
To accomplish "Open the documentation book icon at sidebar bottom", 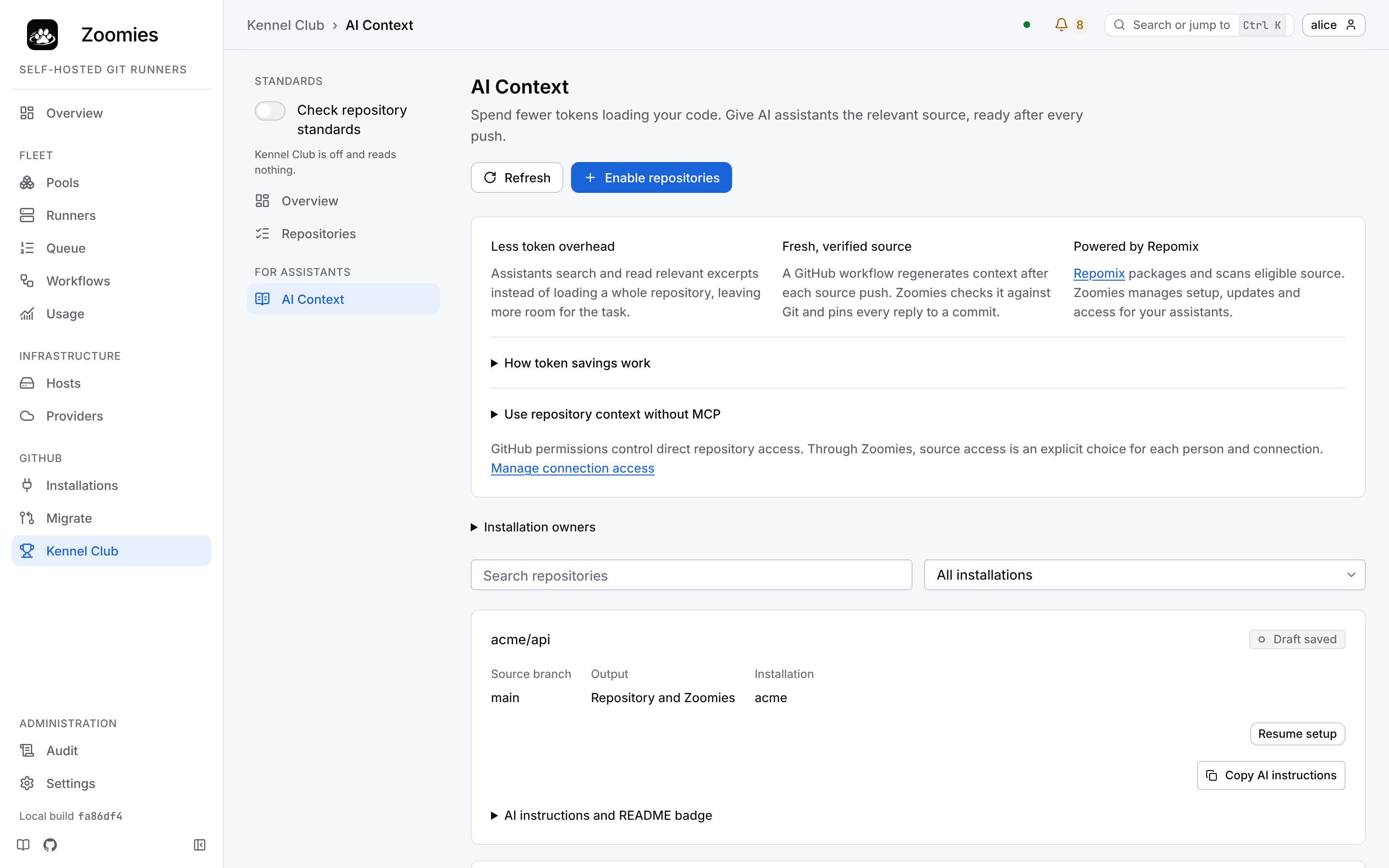I will (x=23, y=844).
